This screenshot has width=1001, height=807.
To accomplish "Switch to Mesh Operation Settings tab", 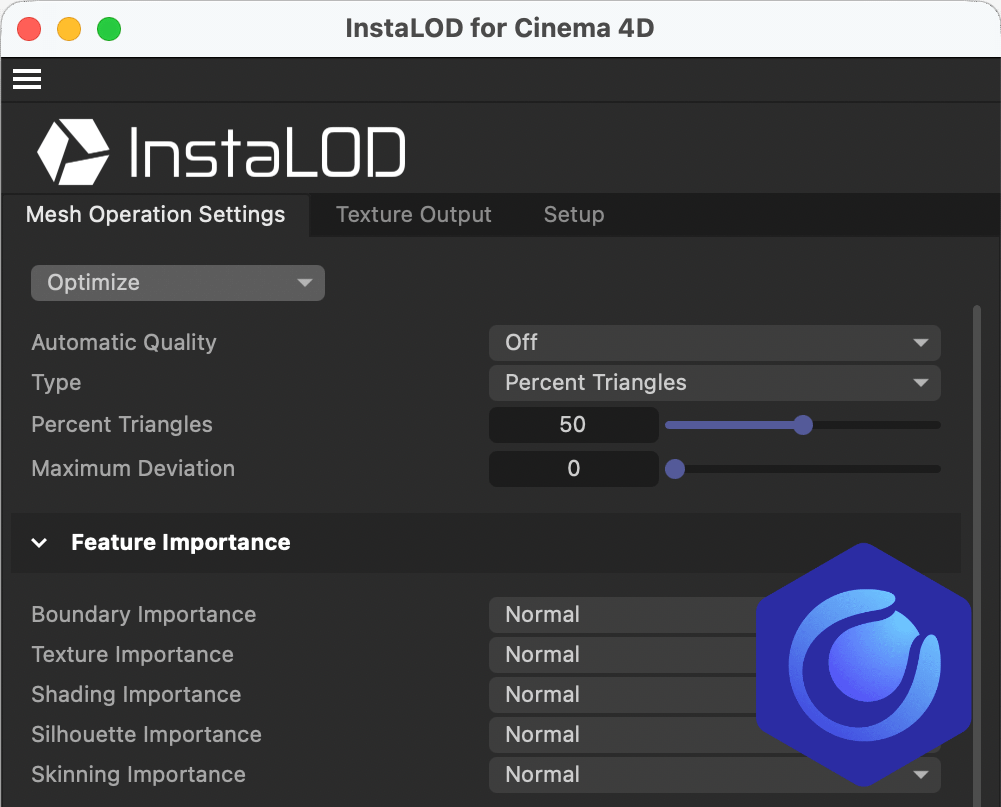I will point(155,215).
